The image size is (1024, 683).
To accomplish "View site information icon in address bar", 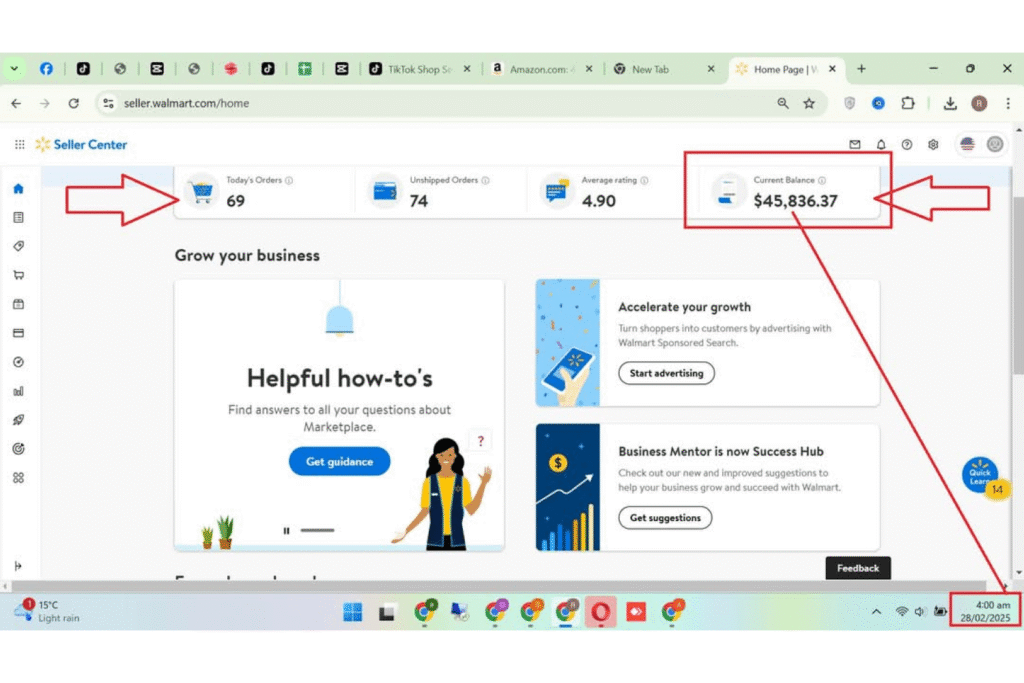I will pyautogui.click(x=108, y=103).
